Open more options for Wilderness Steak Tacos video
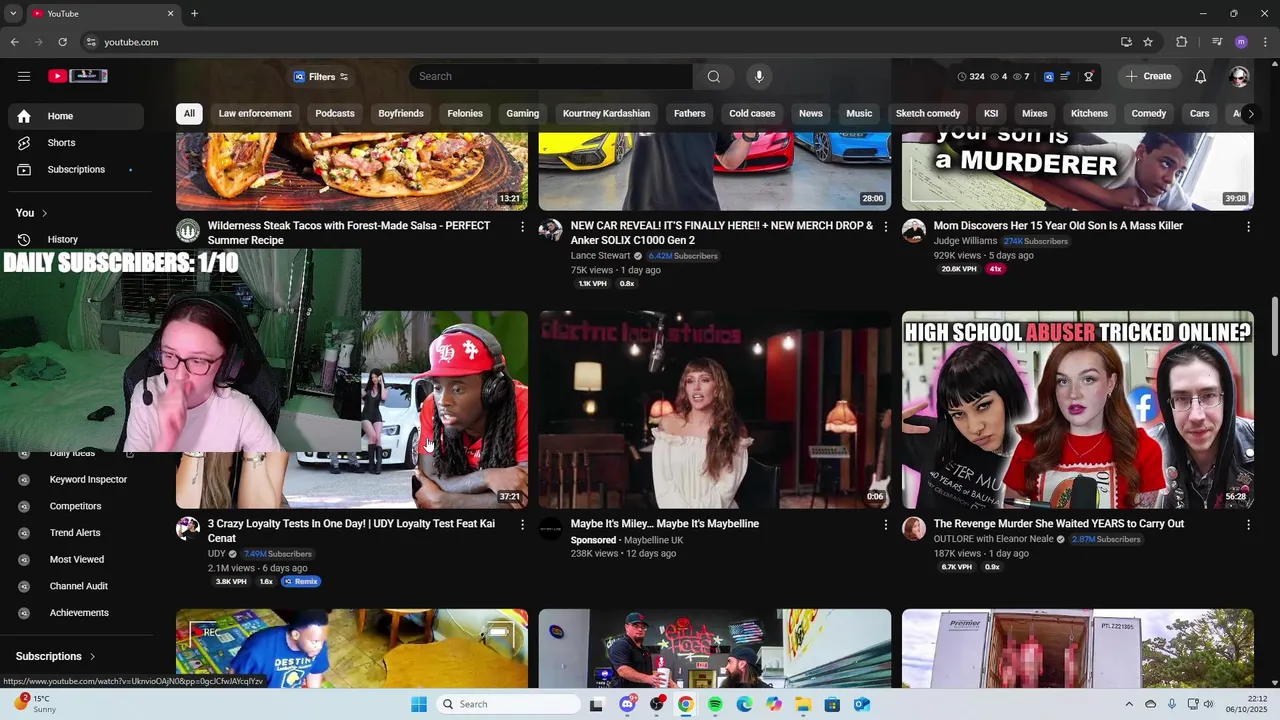 pyautogui.click(x=522, y=227)
